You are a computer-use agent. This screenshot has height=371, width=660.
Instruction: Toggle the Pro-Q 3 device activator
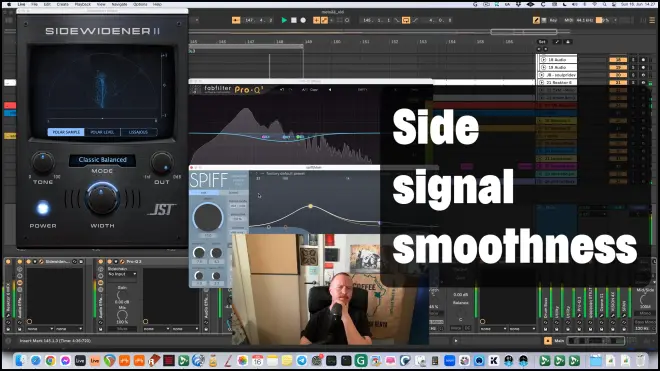pyautogui.click(x=109, y=262)
